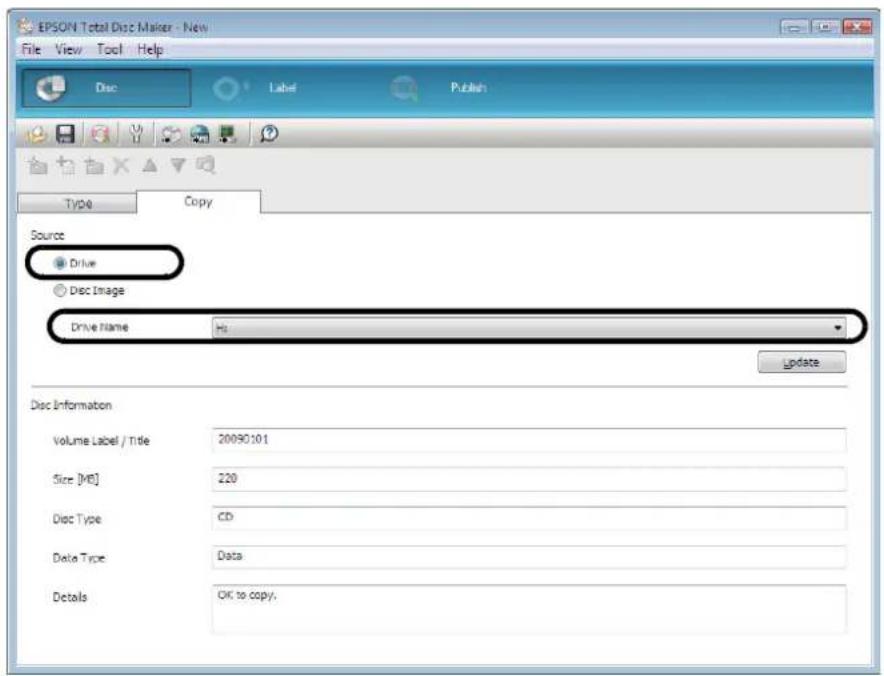Click the greyed magnifier preview icon
This screenshot has width=884, height=676.
(206, 165)
